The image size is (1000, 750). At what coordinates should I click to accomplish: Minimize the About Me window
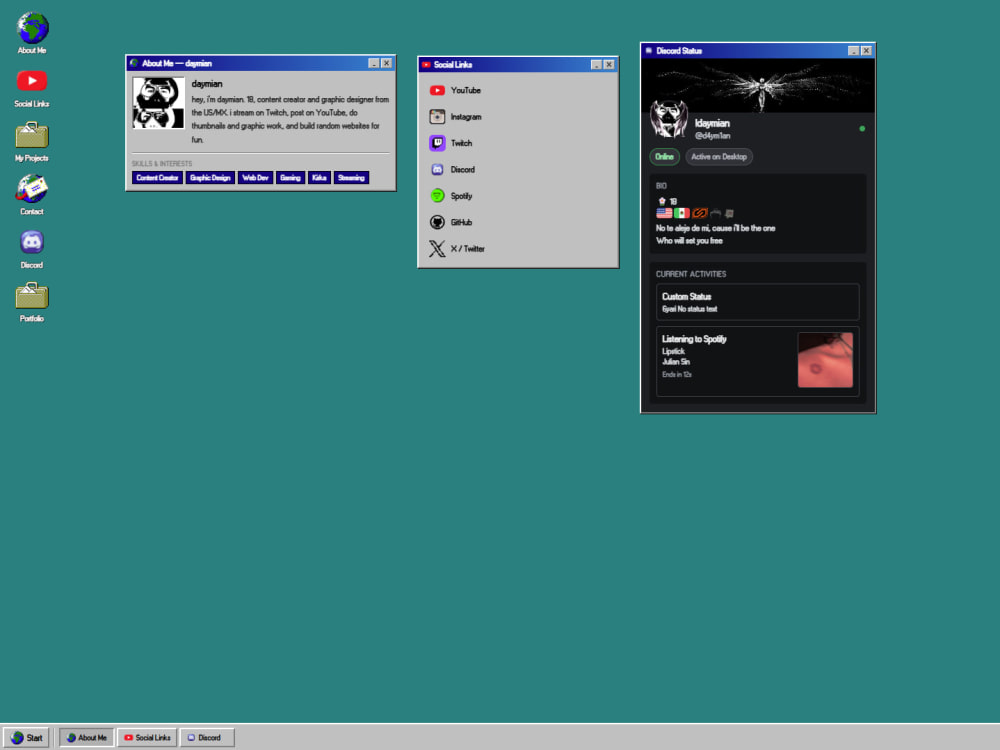coord(374,63)
